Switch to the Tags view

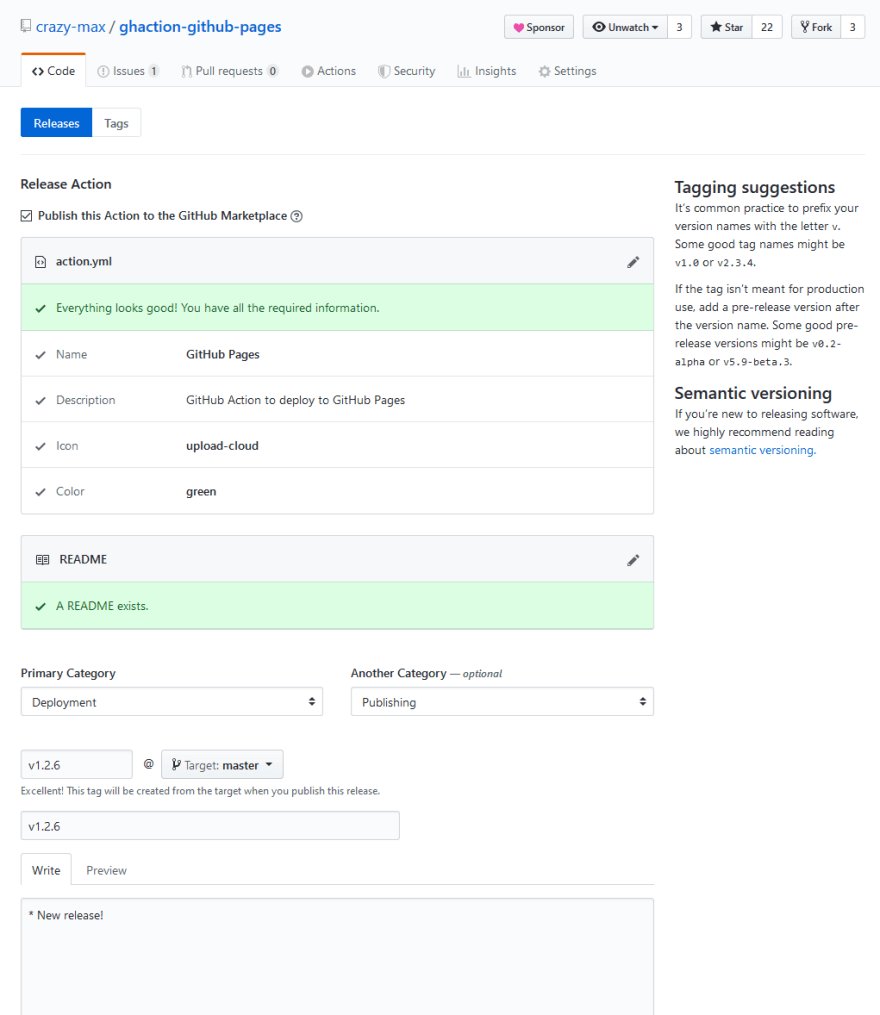(x=117, y=123)
